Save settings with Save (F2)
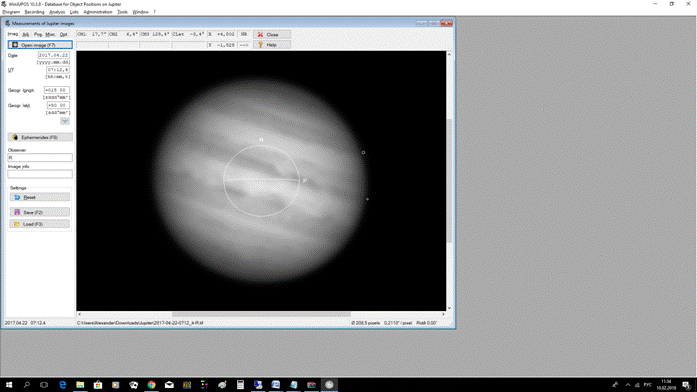This screenshot has height=392, width=697. pyautogui.click(x=40, y=212)
